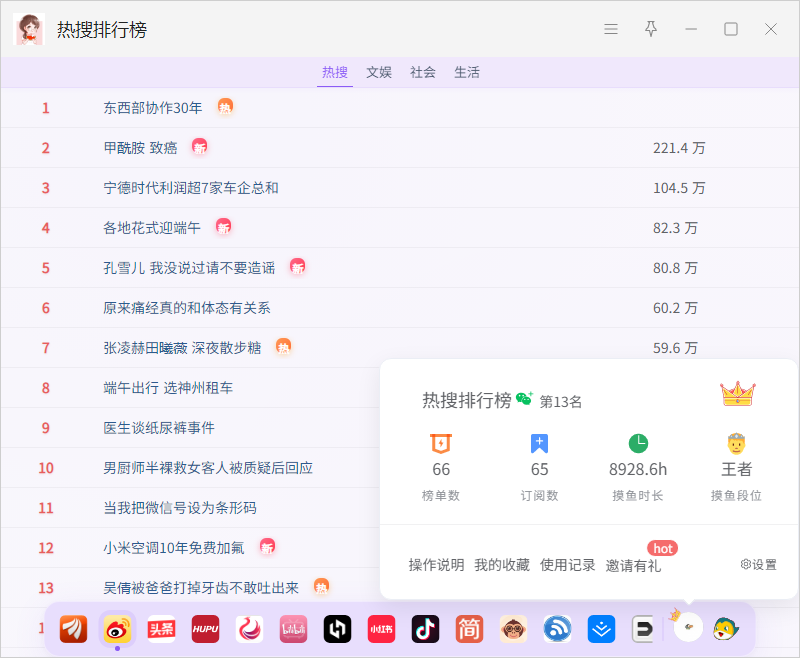The height and width of the screenshot is (658, 800).
Task: Click the WeChat icon beside 热搜排行榜 popup title
Action: (x=524, y=398)
